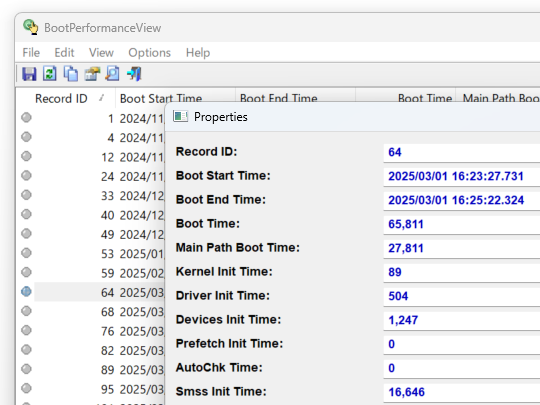This screenshot has width=540, height=405.
Task: Select the row icon for record 68
Action: 27,311
